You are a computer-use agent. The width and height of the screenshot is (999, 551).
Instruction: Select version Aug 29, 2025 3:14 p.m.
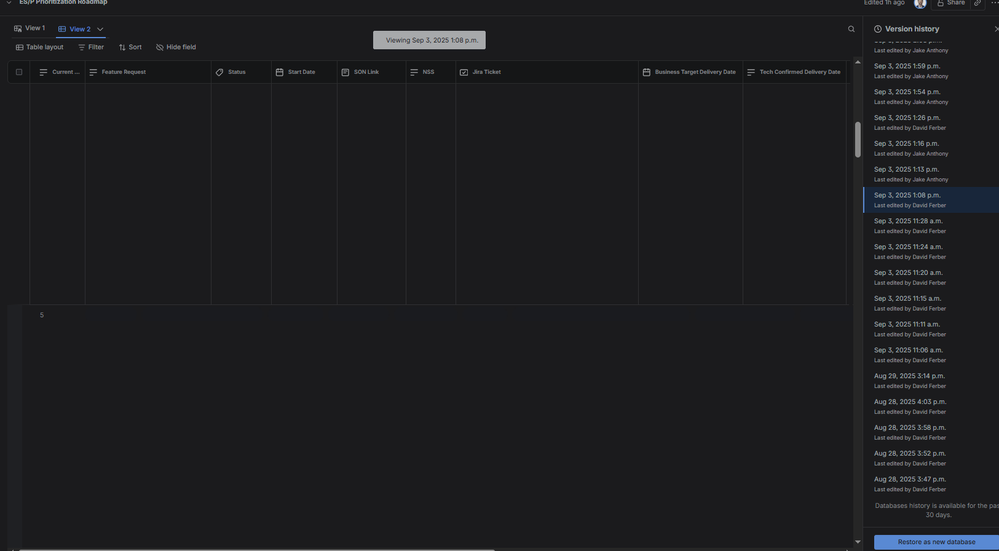pos(931,380)
